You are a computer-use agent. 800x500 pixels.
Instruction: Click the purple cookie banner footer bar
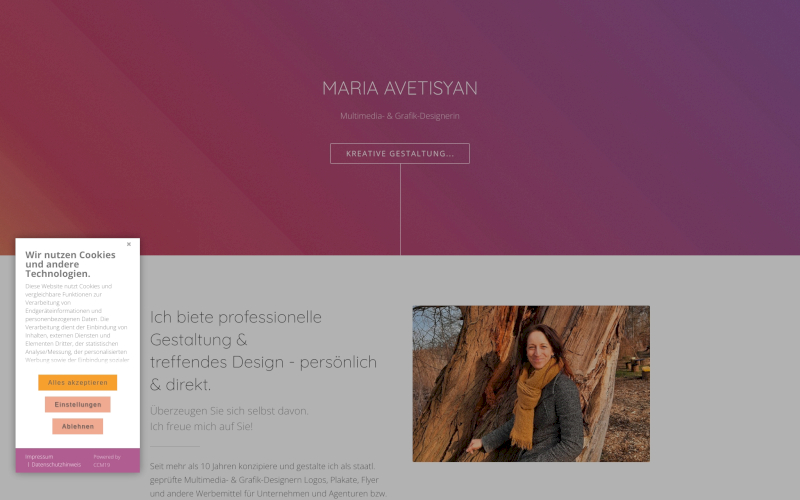pyautogui.click(x=78, y=460)
